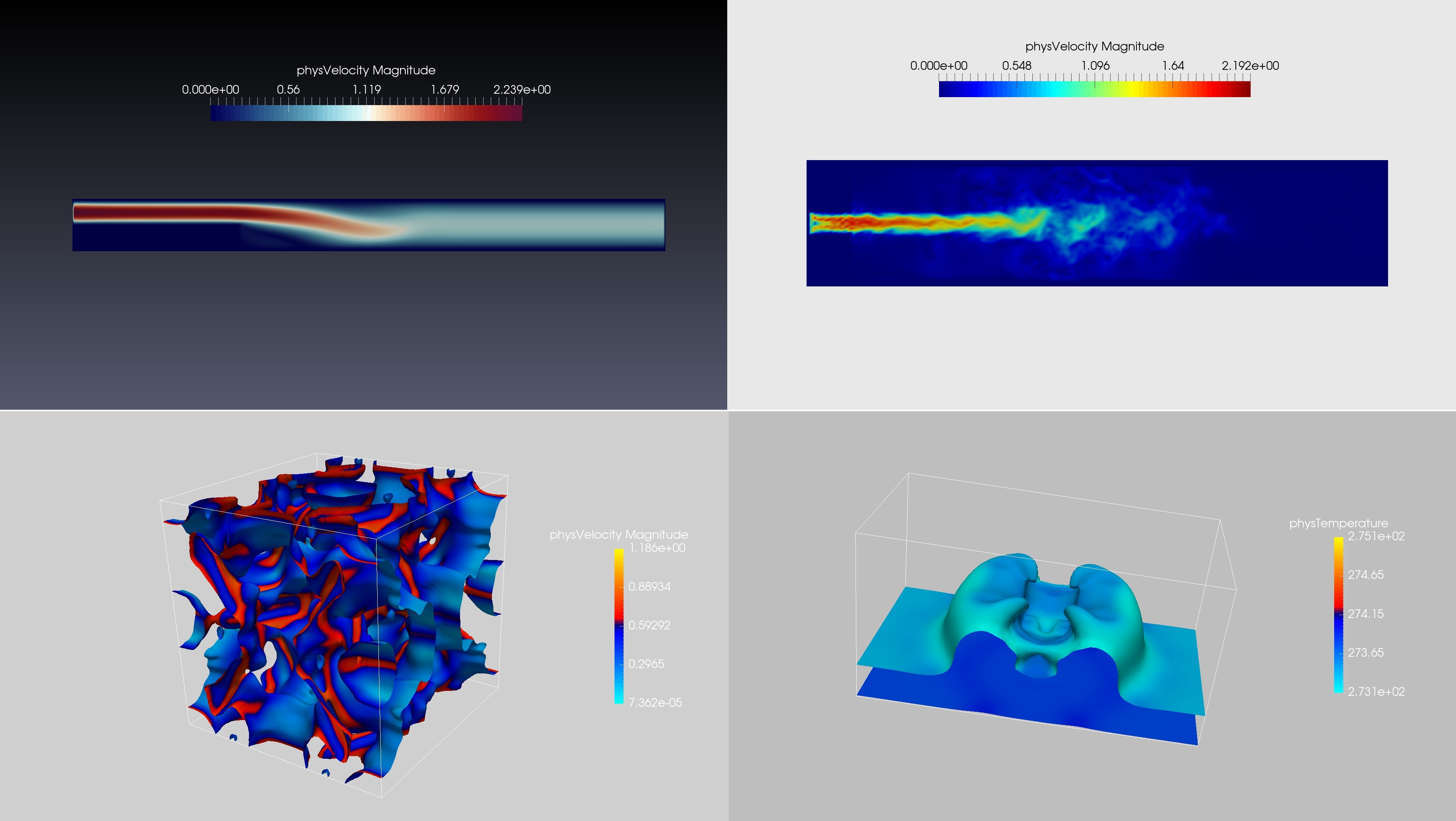
Task: Select the temperature plume surface rendering
Action: tap(1046, 610)
